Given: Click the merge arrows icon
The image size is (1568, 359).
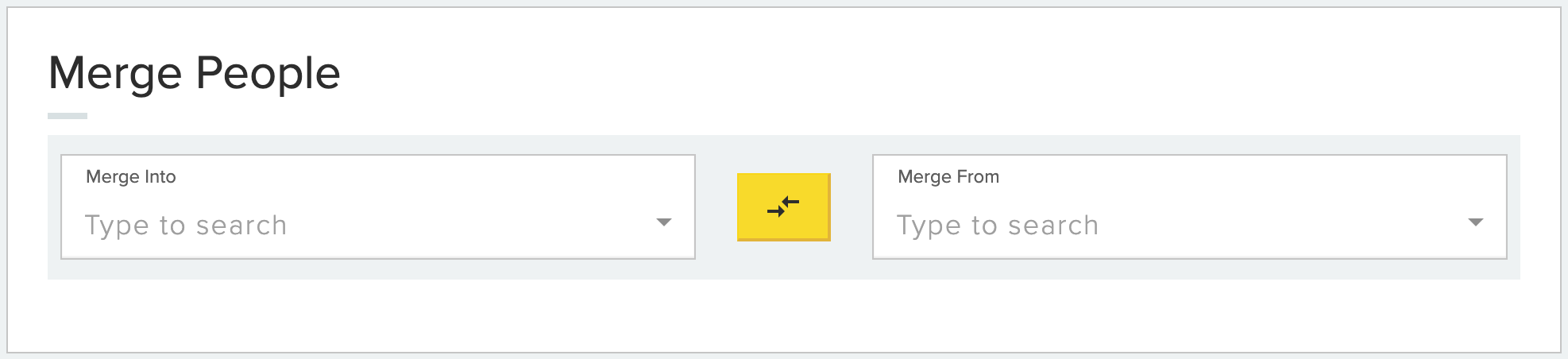Looking at the screenshot, I should point(783,207).
